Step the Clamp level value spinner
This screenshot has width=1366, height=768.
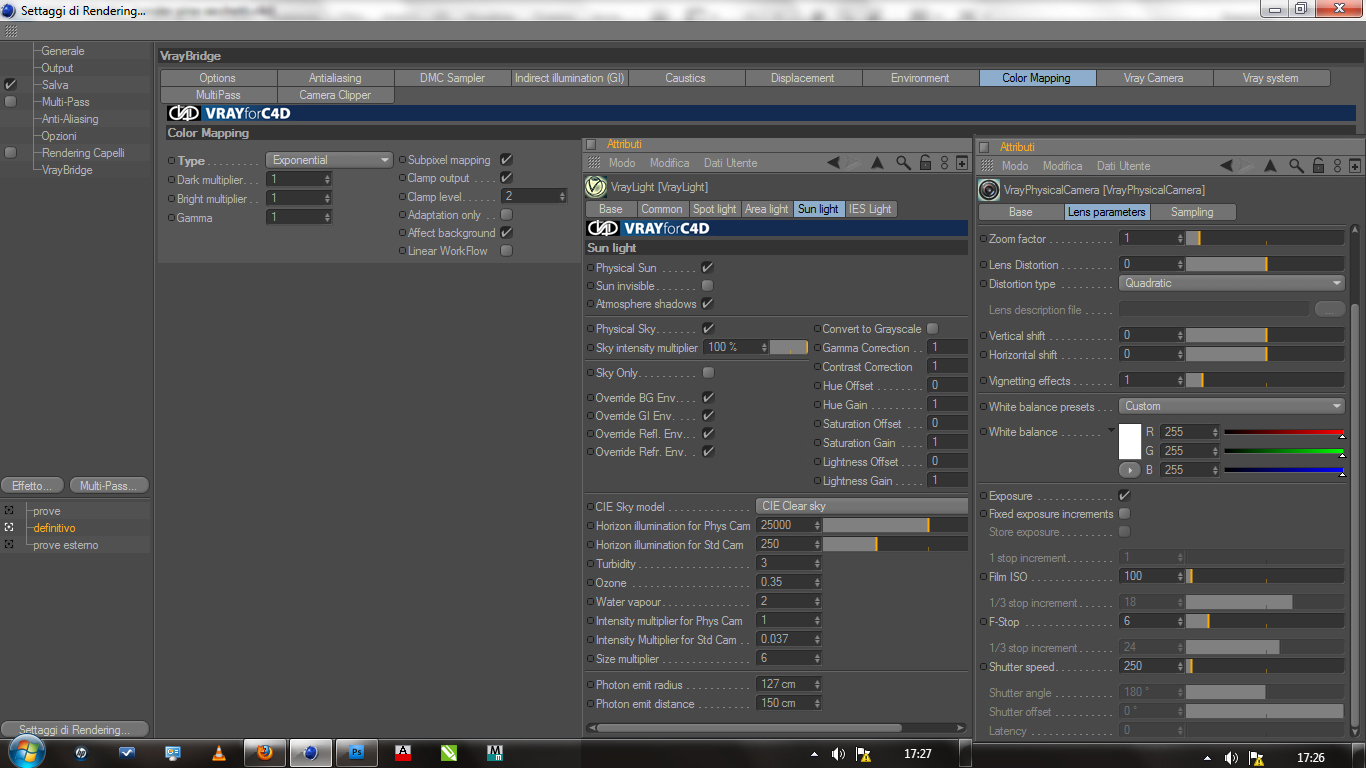(x=561, y=197)
